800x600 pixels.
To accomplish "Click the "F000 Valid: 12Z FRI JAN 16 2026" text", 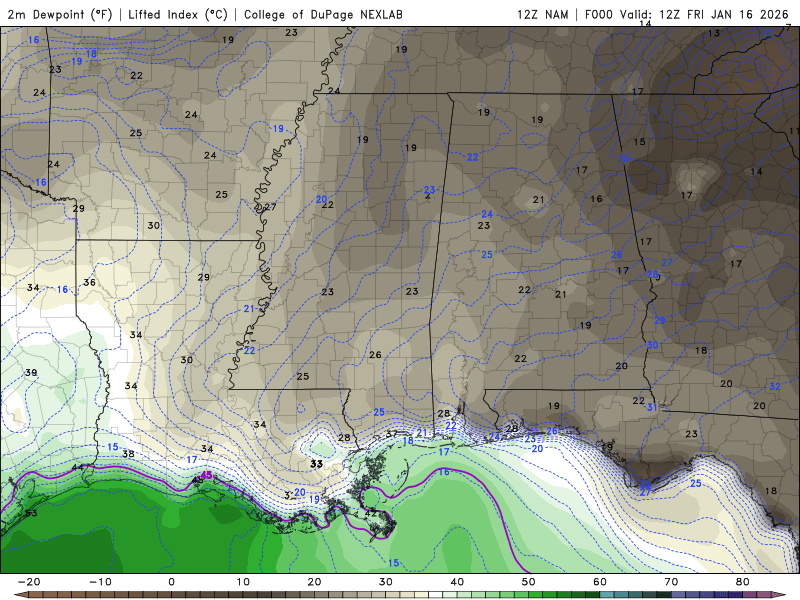I will (x=687, y=15).
